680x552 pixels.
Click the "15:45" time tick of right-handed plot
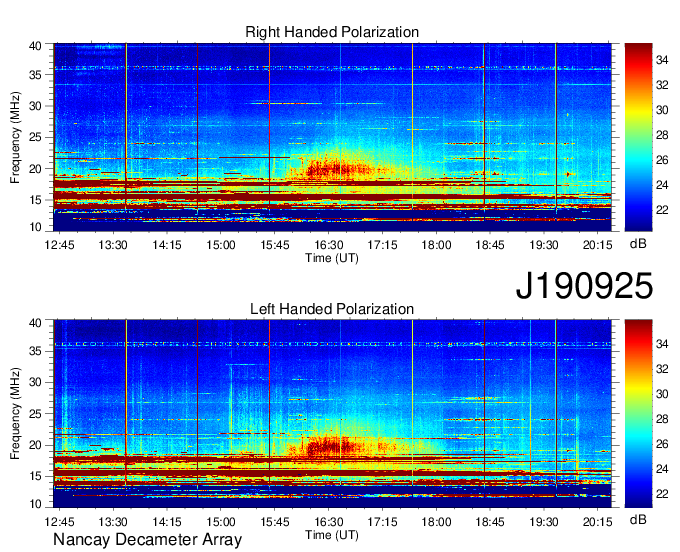point(275,245)
